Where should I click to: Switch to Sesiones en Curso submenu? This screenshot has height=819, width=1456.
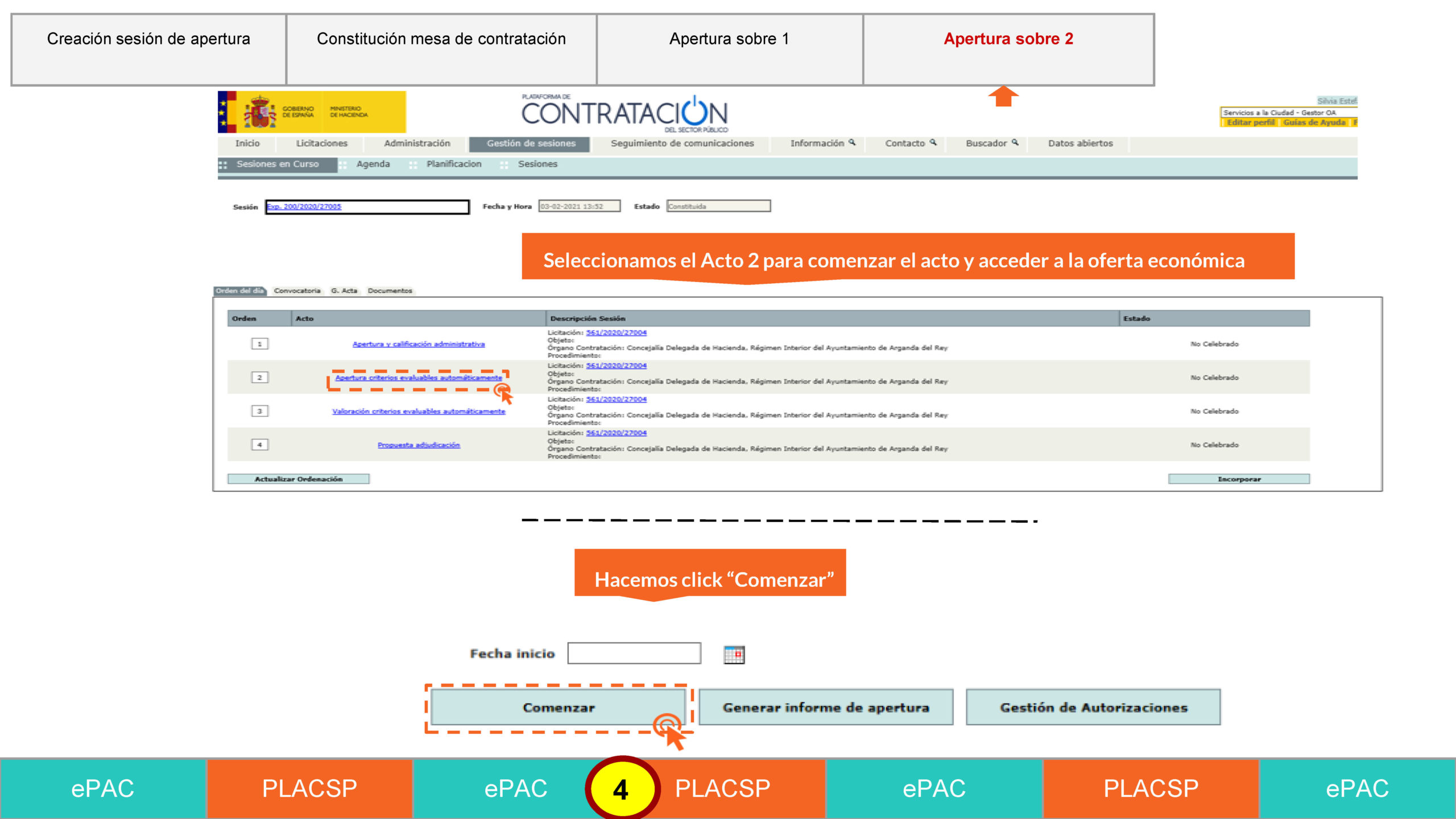[278, 164]
